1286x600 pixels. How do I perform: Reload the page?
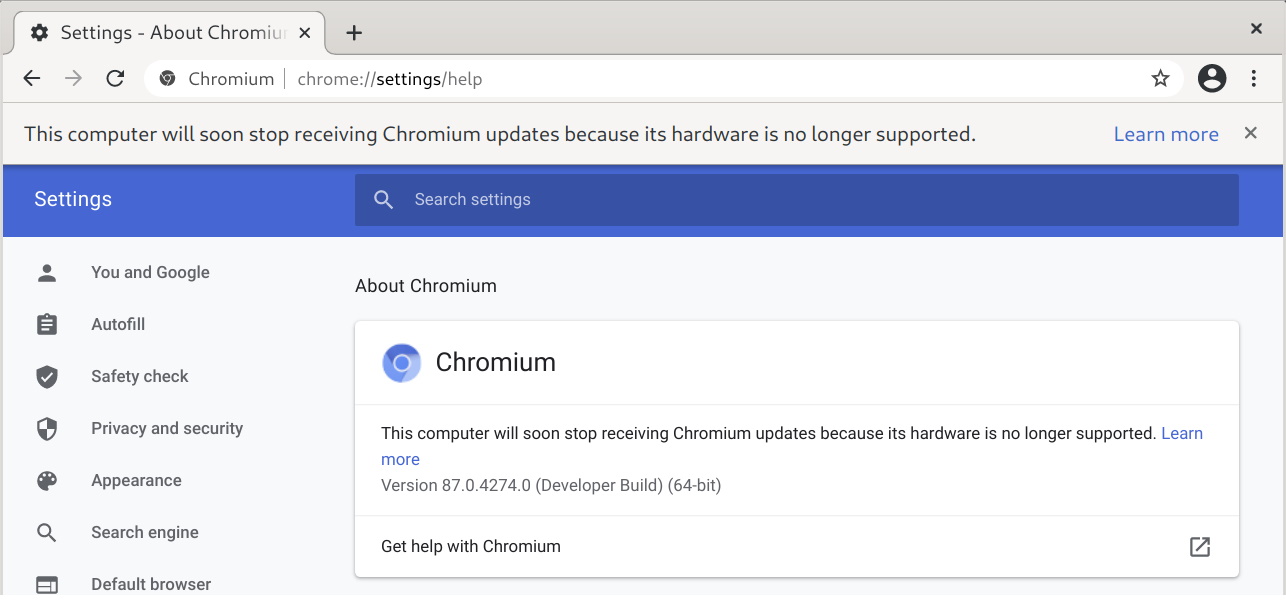(115, 78)
